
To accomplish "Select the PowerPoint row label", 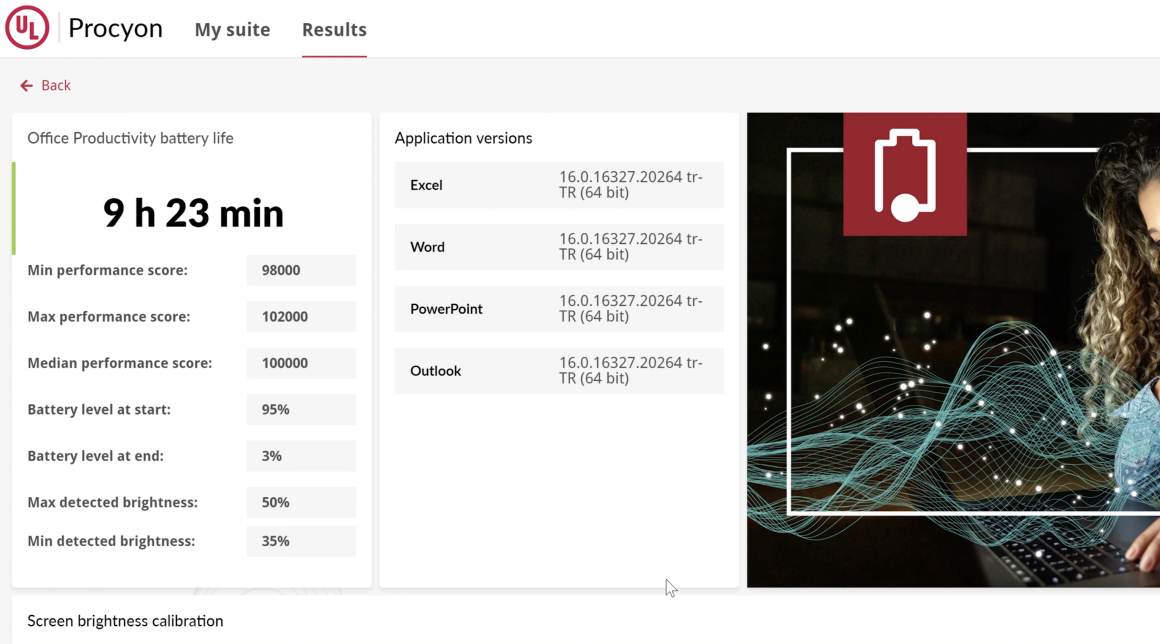I will coord(446,309).
